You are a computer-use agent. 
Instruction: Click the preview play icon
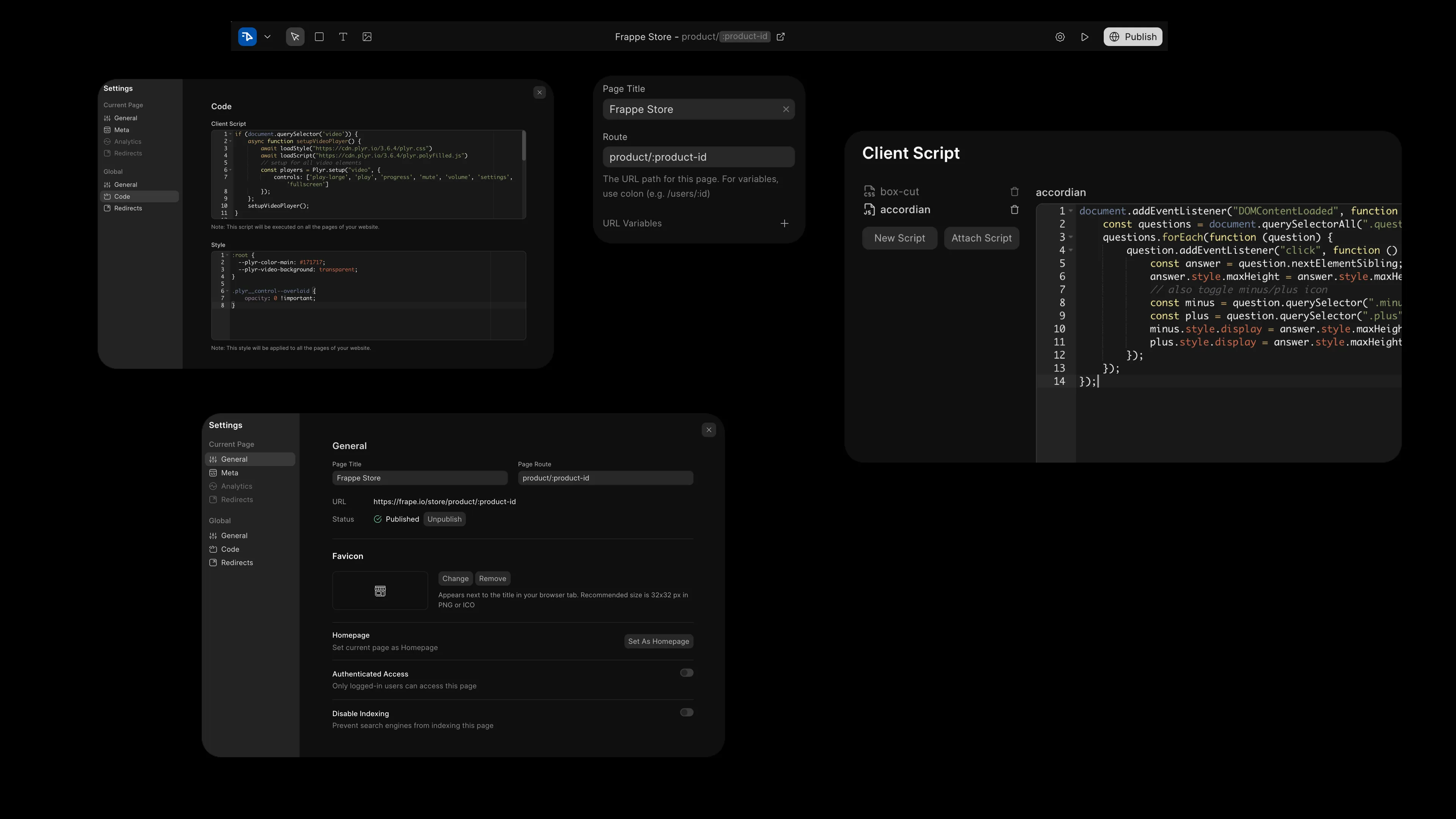point(1085,37)
